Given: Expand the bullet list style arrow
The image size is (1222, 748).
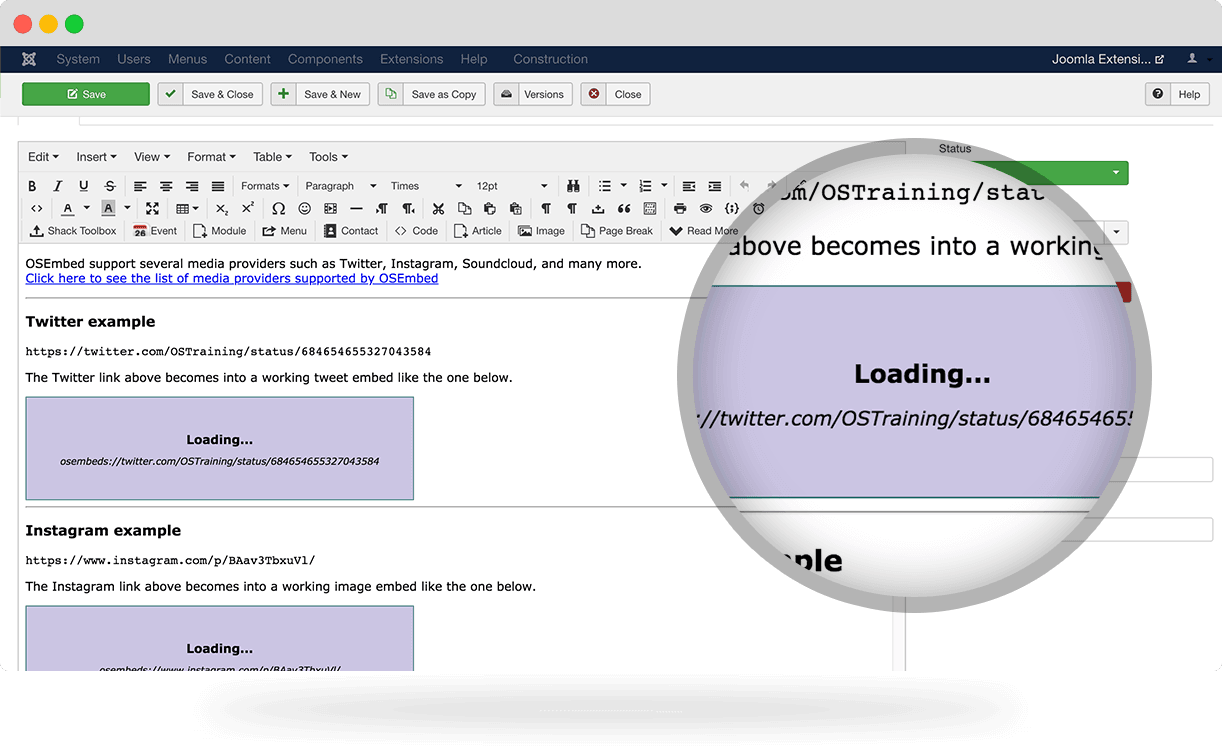Looking at the screenshot, I should pos(623,186).
